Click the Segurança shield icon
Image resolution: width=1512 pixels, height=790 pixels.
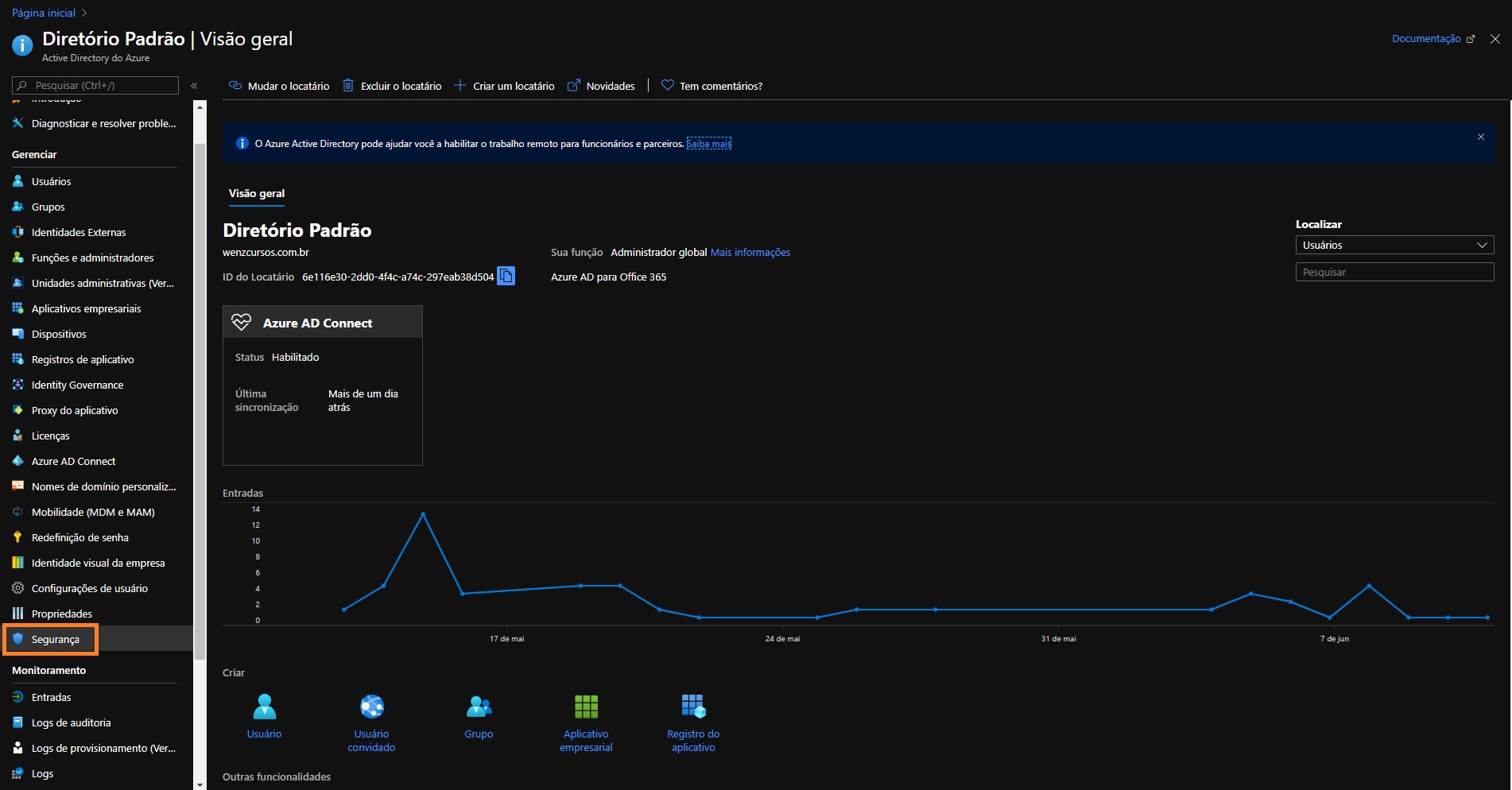17,639
